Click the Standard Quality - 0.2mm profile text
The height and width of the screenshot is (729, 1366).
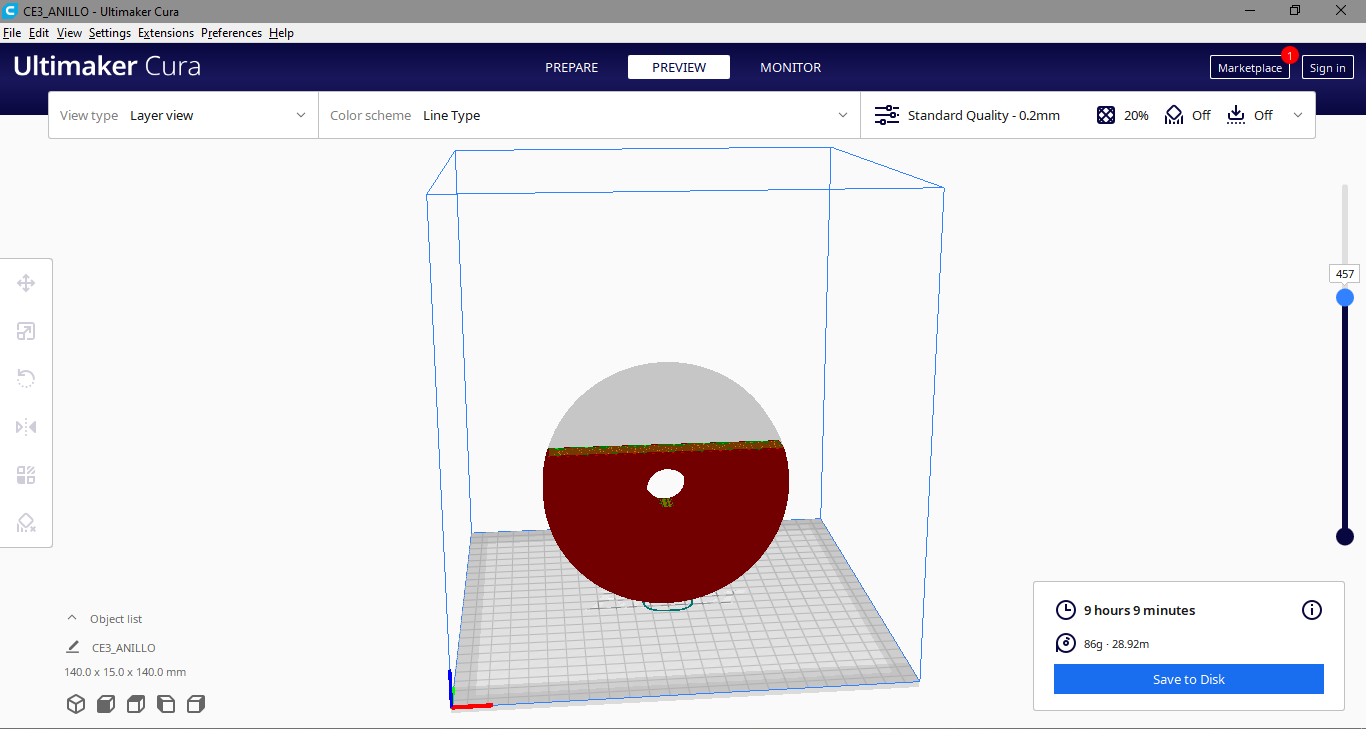click(x=984, y=115)
